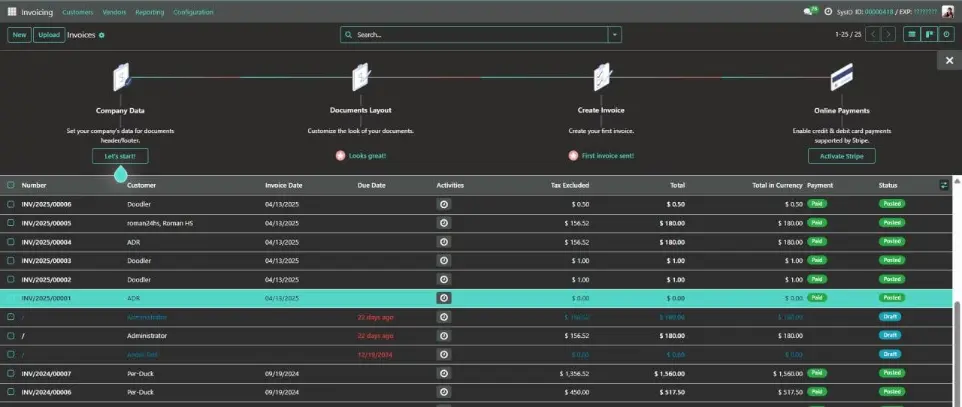This screenshot has height=407, width=962.
Task: Switch to list view
Action: tap(911, 34)
